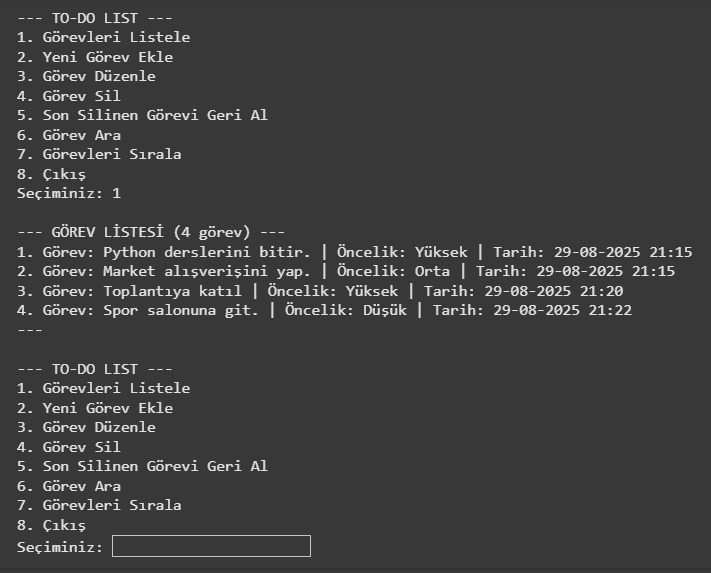Click the 'Seçiminiz:' label beside the input box

coord(60,546)
